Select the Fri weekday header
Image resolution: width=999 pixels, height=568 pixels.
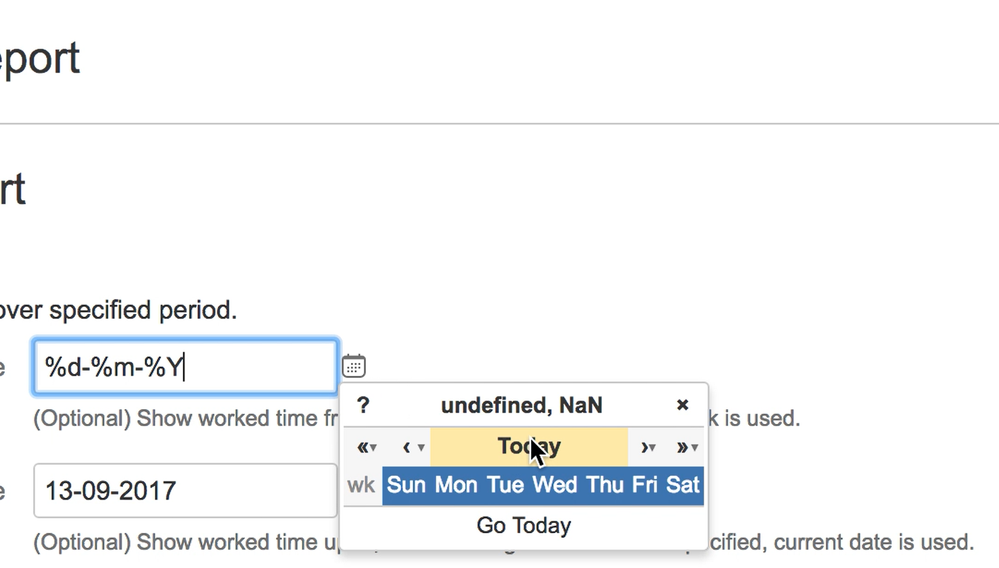coord(644,485)
